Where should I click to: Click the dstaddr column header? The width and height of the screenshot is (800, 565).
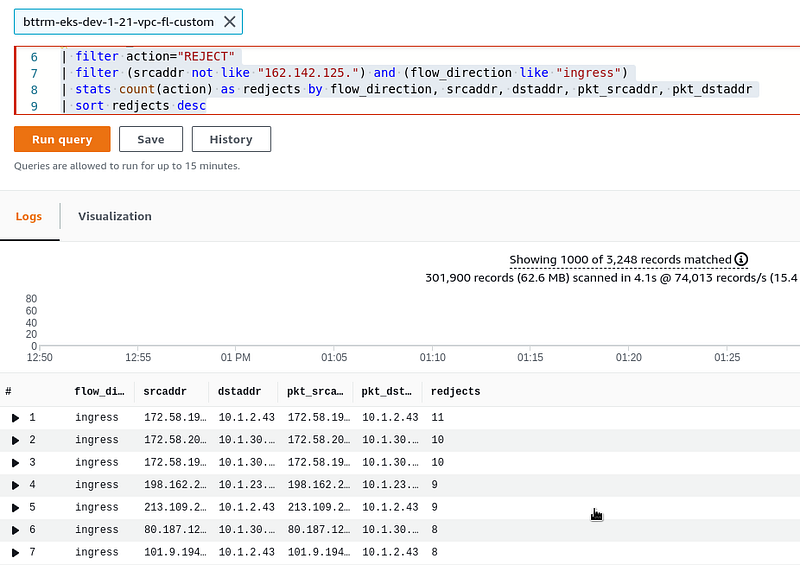click(239, 391)
